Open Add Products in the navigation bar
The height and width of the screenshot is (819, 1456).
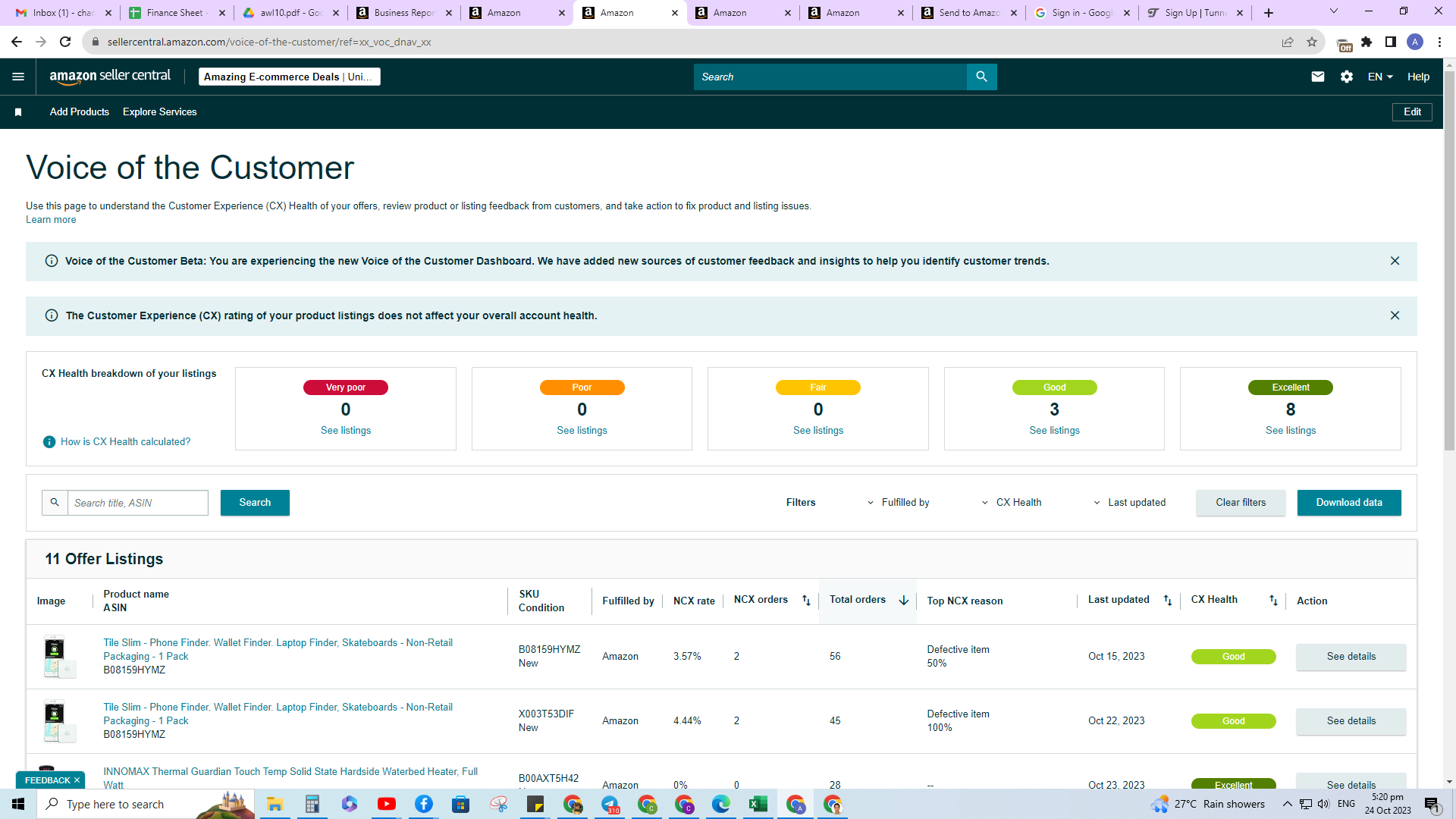pyautogui.click(x=80, y=112)
